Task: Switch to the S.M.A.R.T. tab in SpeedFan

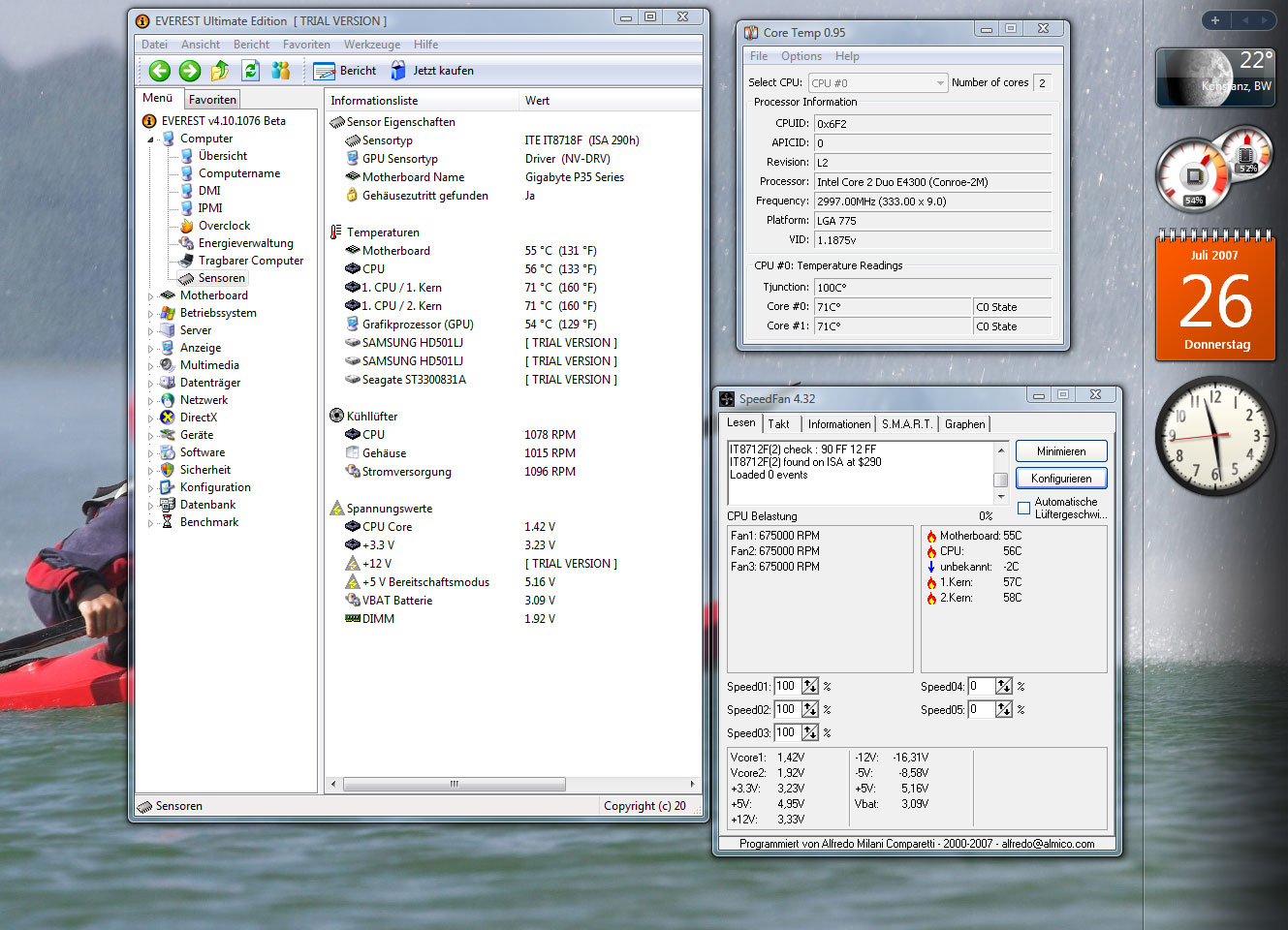Action: (907, 424)
